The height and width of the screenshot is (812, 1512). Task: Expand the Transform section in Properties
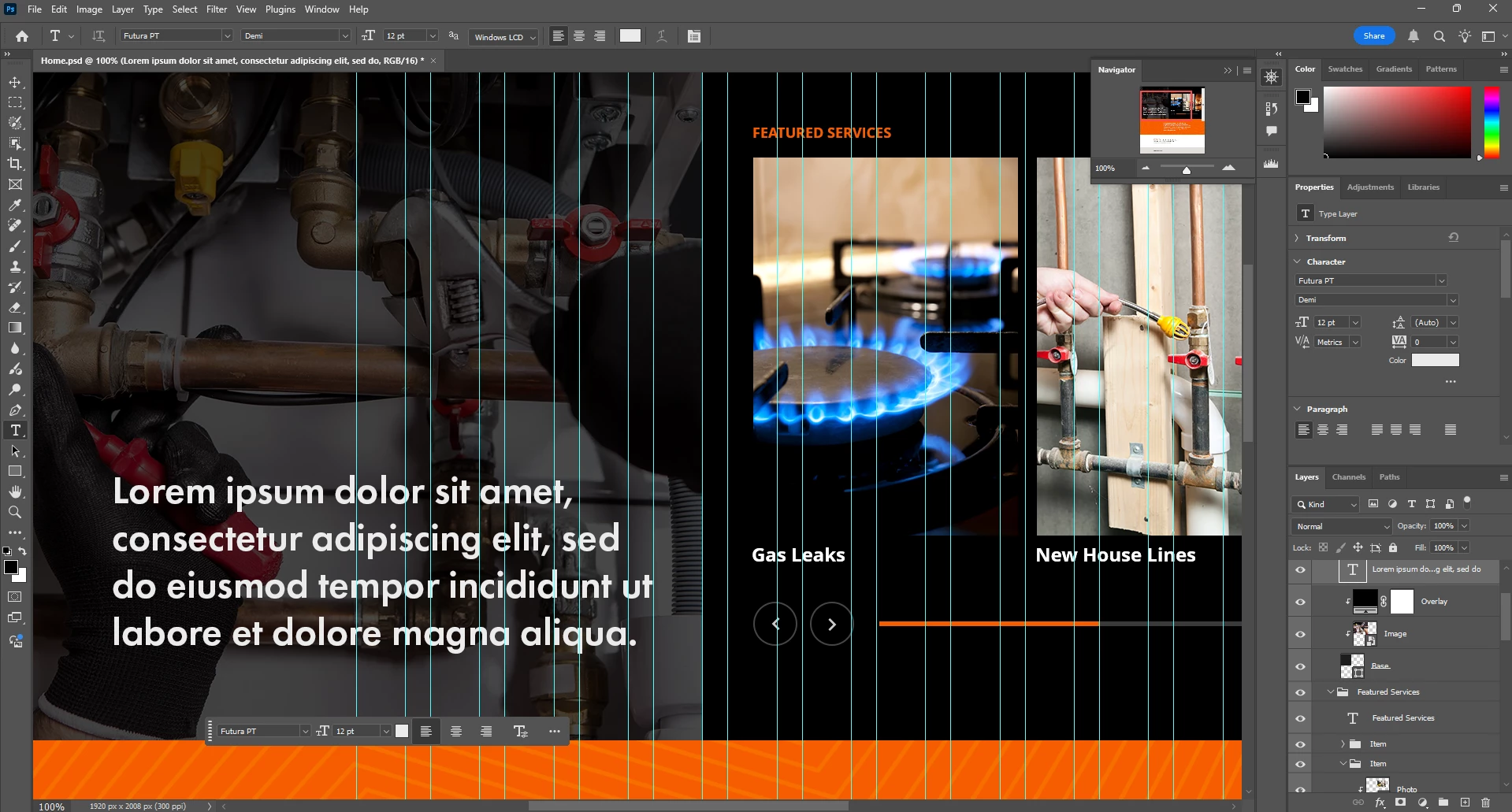click(1297, 238)
